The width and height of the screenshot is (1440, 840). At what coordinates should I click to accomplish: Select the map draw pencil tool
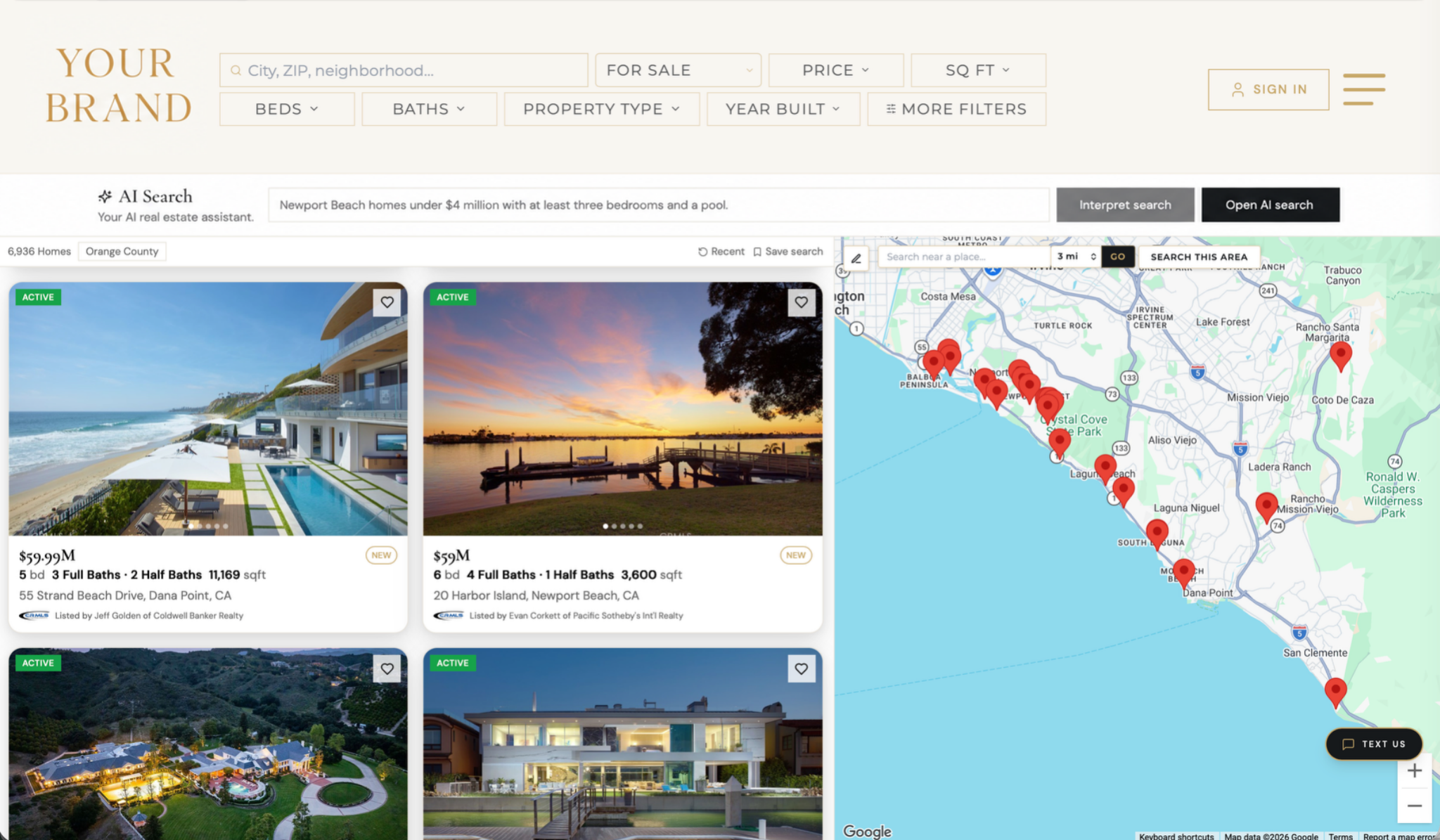[x=856, y=258]
